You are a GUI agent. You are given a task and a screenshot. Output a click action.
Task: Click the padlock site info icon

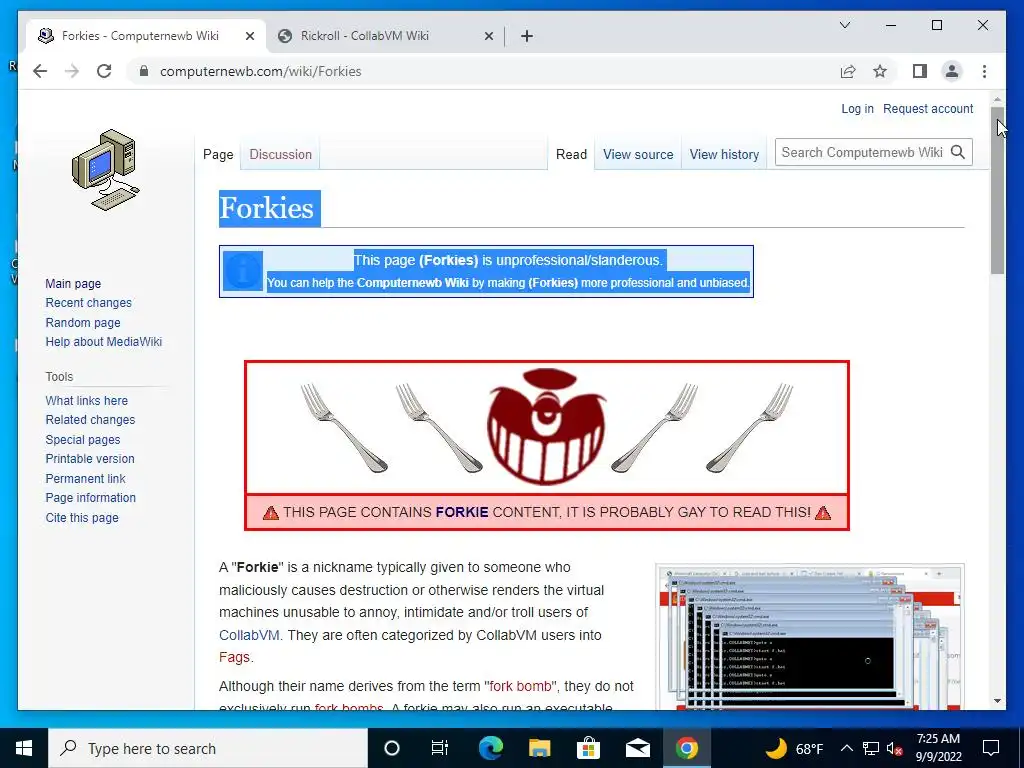[144, 71]
